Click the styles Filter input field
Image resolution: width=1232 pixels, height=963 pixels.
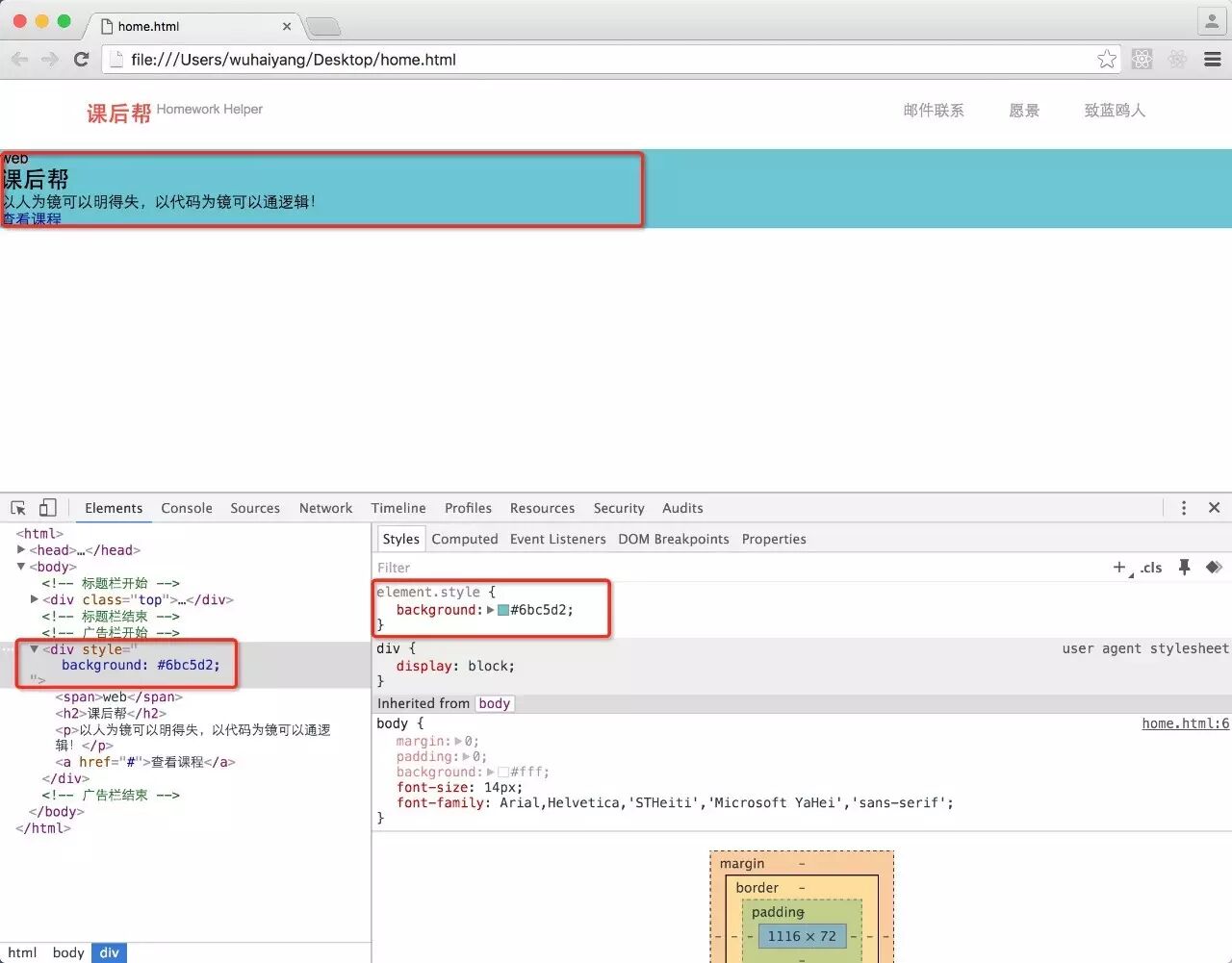tap(736, 568)
